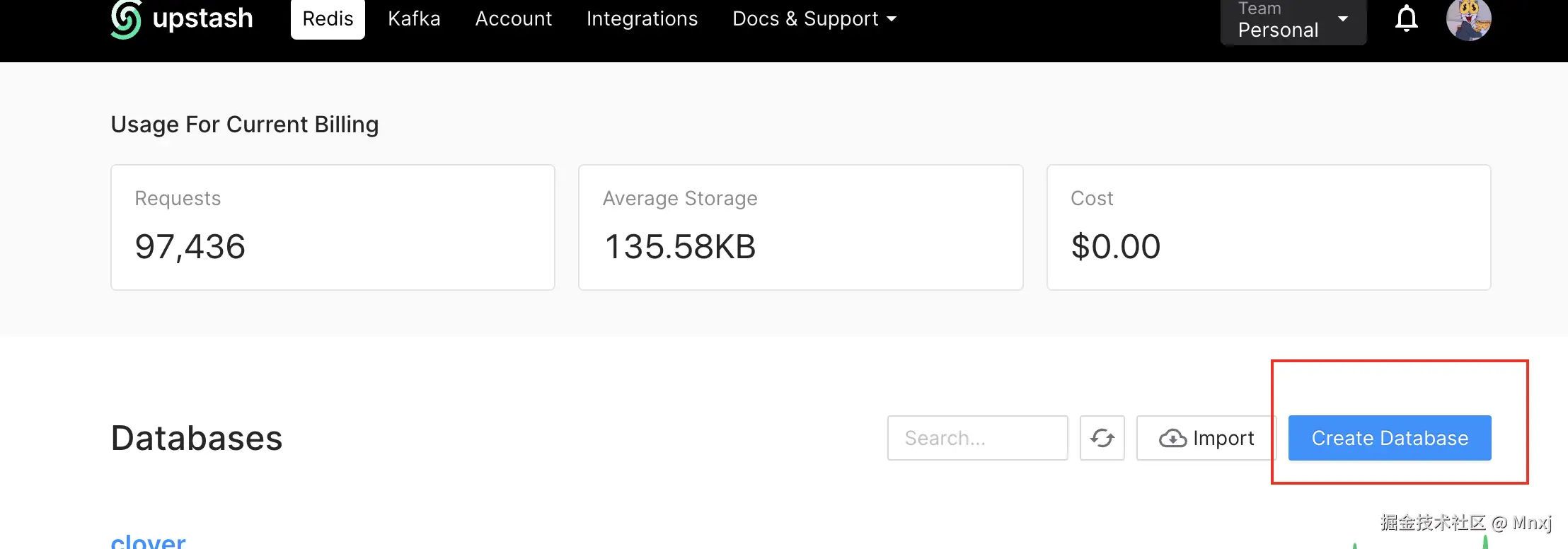Switch to the Redis tab

coord(328,19)
